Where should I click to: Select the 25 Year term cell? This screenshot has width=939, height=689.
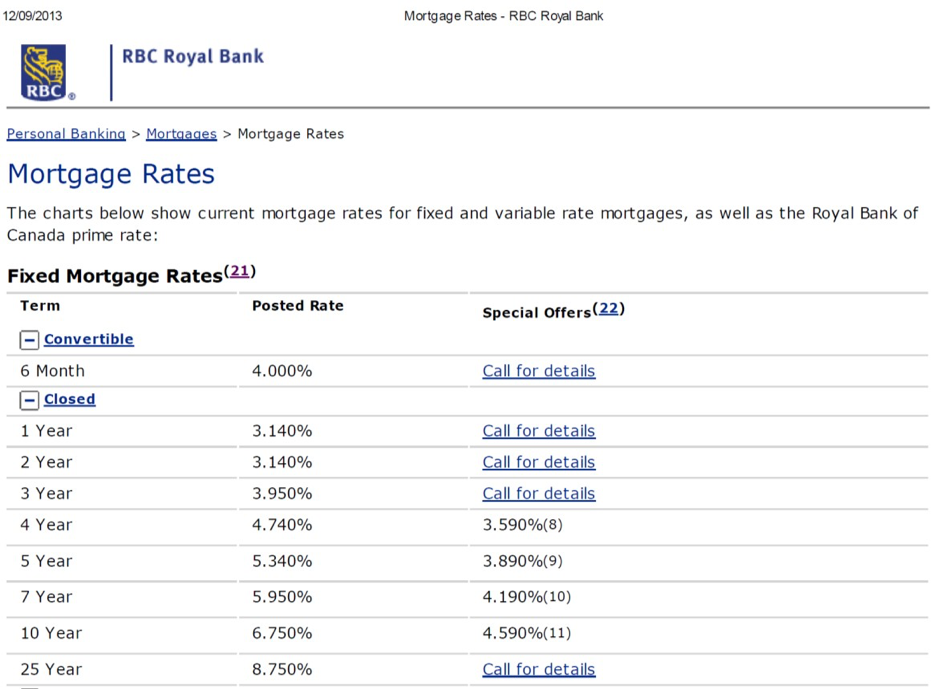pyautogui.click(x=51, y=669)
